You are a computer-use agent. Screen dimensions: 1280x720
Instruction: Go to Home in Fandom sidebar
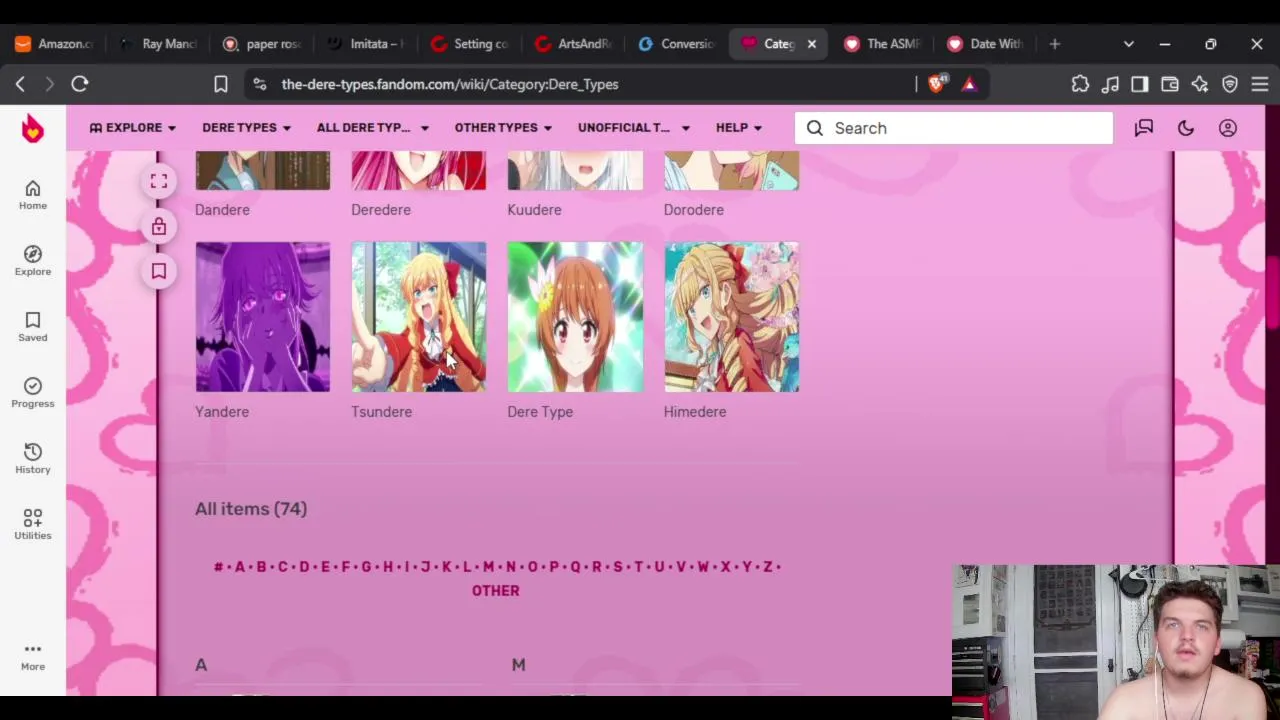33,194
